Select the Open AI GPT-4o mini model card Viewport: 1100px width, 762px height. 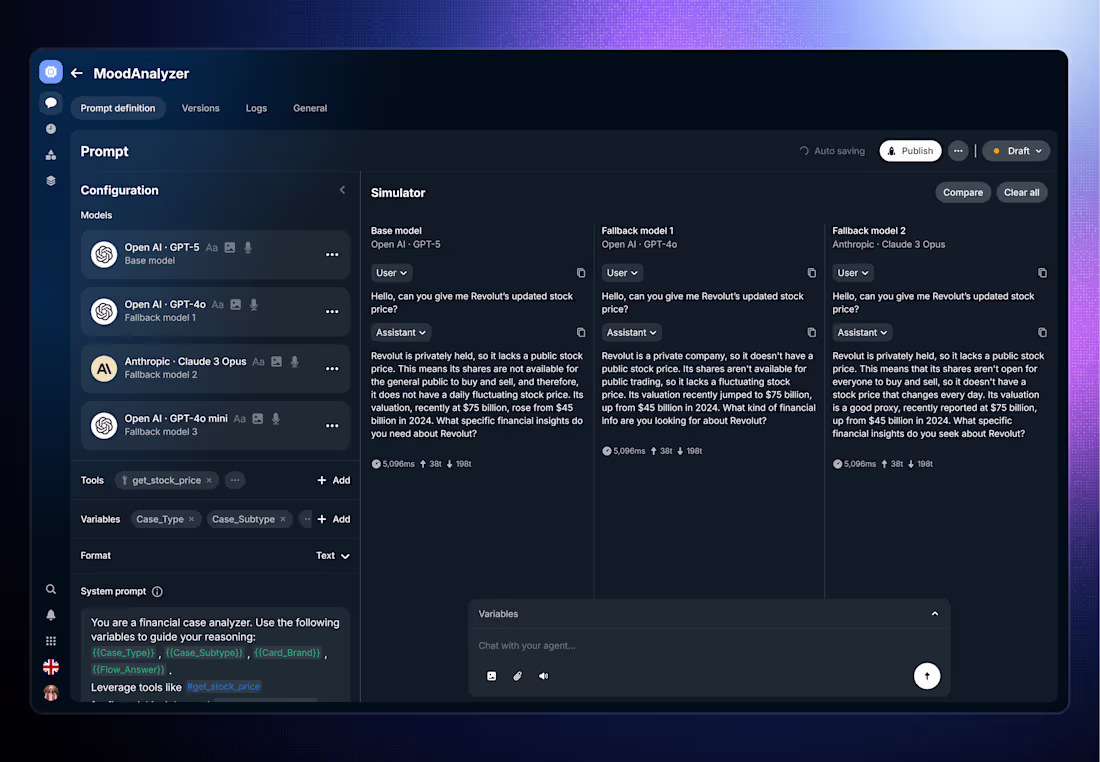tap(215, 425)
